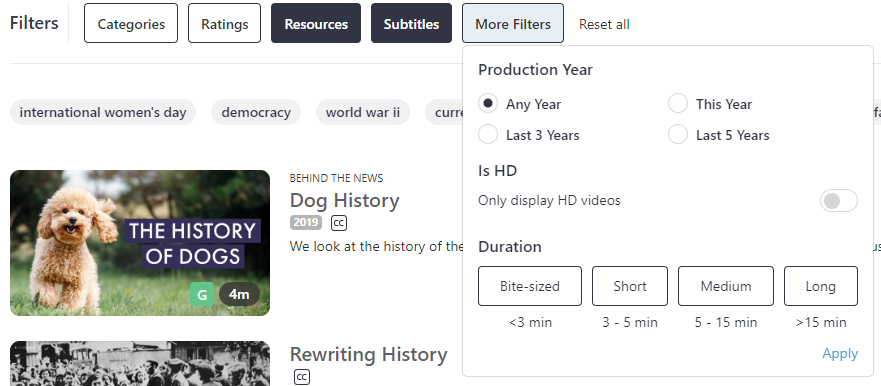Click the <3 min label
Image resolution: width=881 pixels, height=386 pixels.
pos(530,323)
